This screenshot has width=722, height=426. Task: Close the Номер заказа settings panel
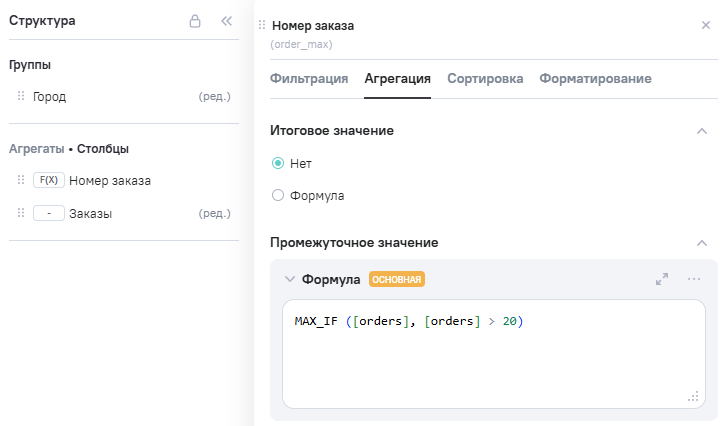pyautogui.click(x=706, y=25)
